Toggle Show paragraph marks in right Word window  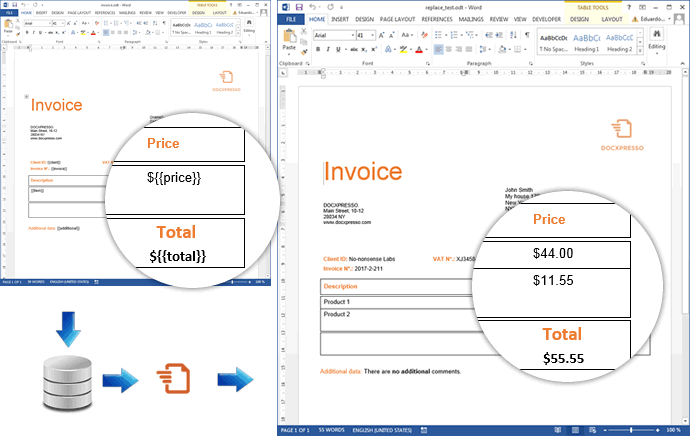(x=527, y=35)
